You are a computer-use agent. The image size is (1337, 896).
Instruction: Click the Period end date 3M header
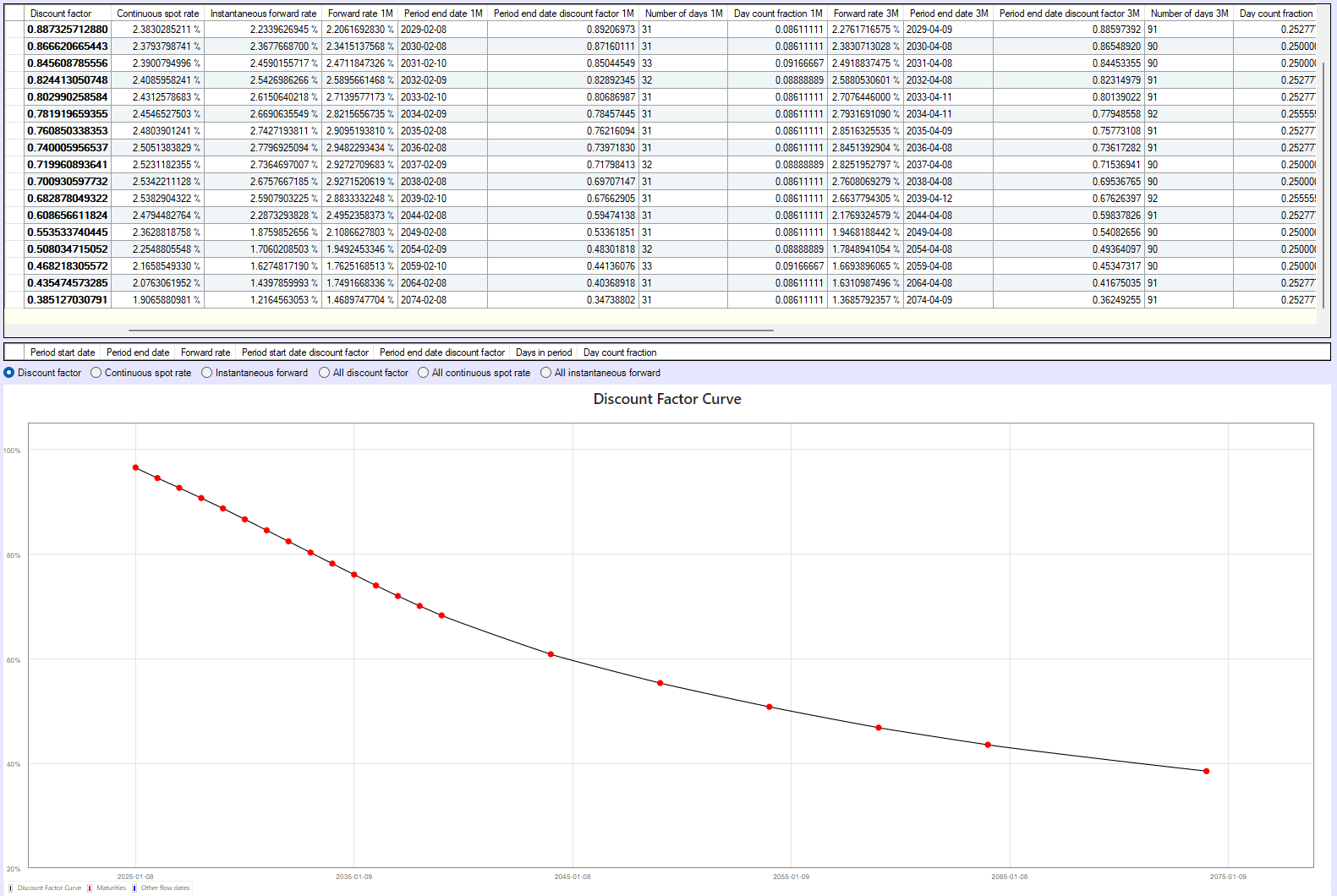(949, 14)
